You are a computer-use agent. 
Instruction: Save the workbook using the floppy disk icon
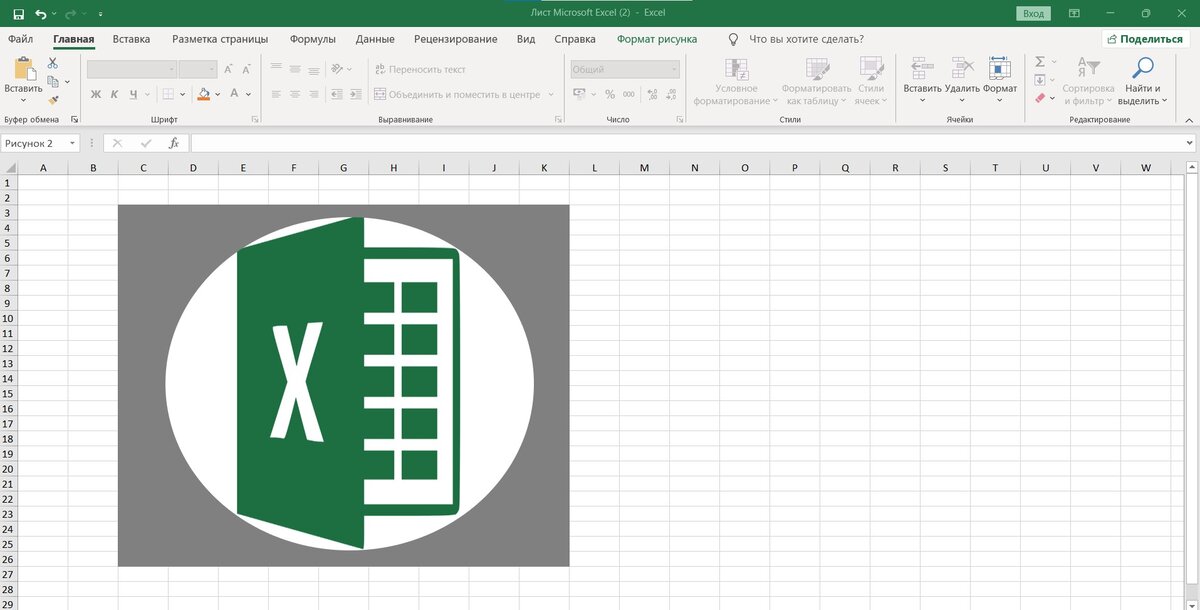(x=18, y=14)
